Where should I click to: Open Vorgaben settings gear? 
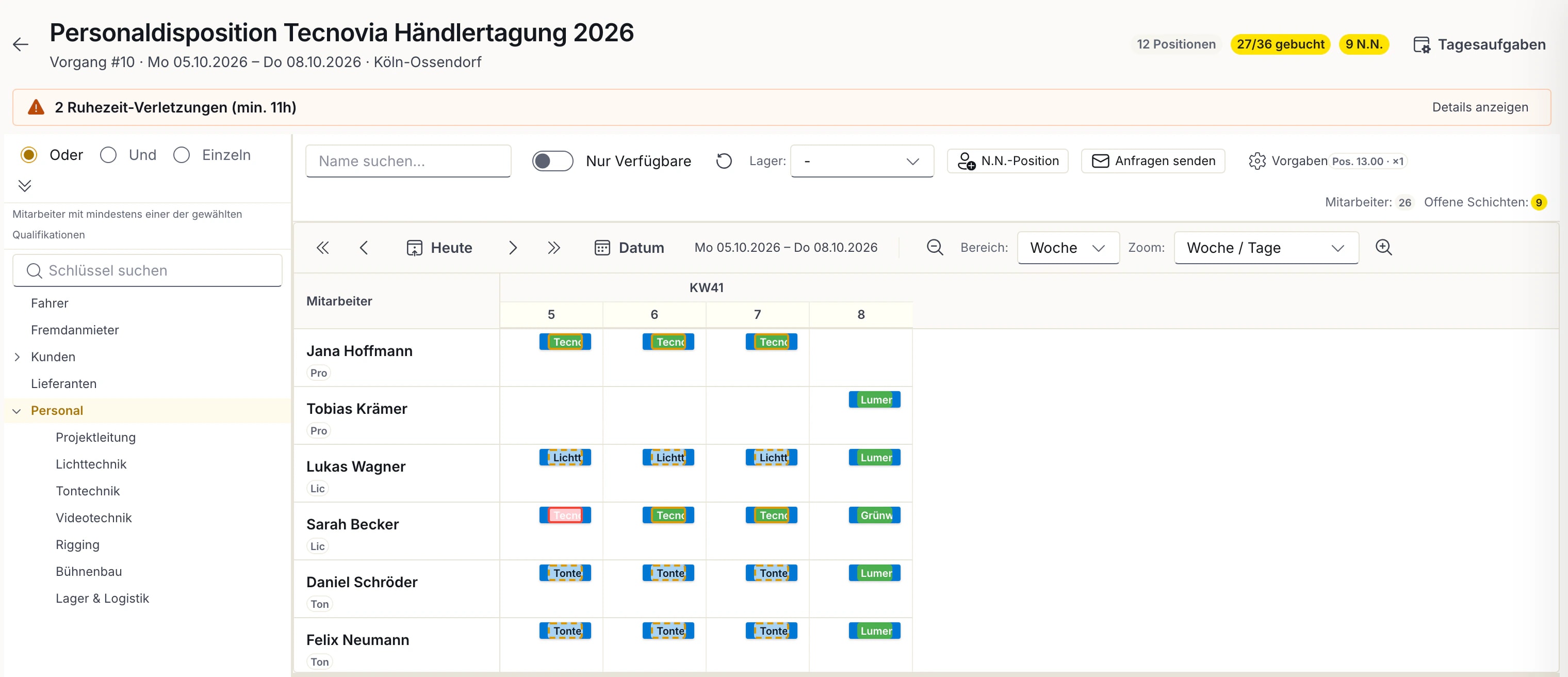[1257, 162]
